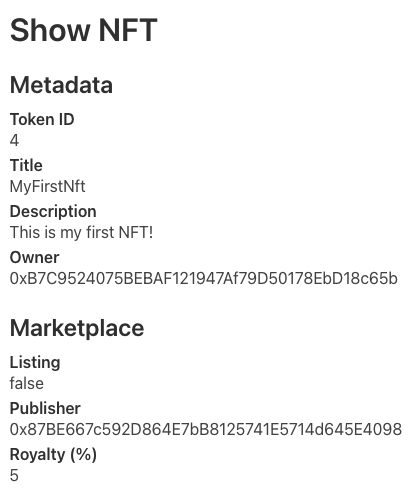Click the 'This is my first NFT!' text

[x=82, y=232]
